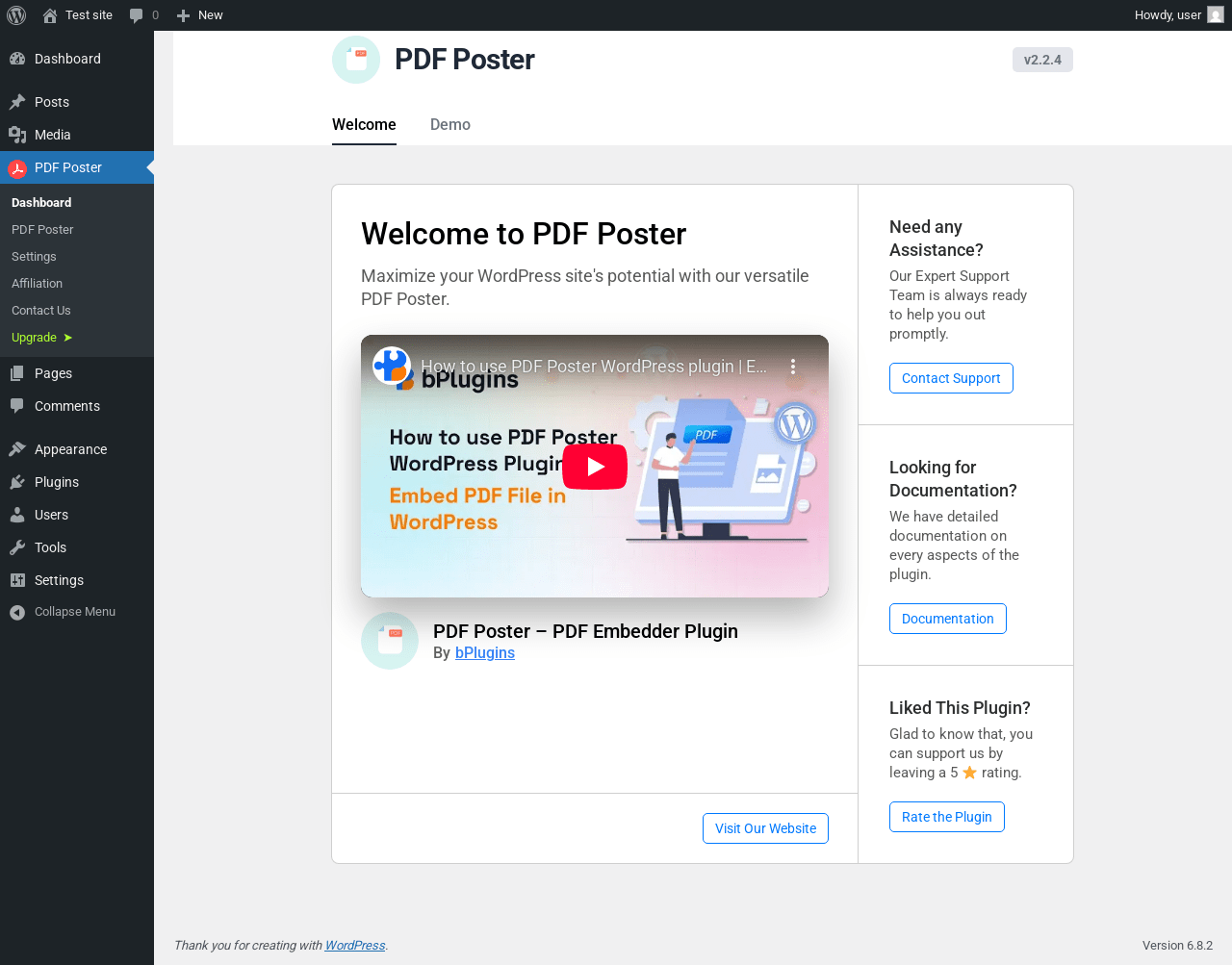Click the Dashboard gauge icon in the sidebar
This screenshot has width=1232, height=965.
[17, 59]
